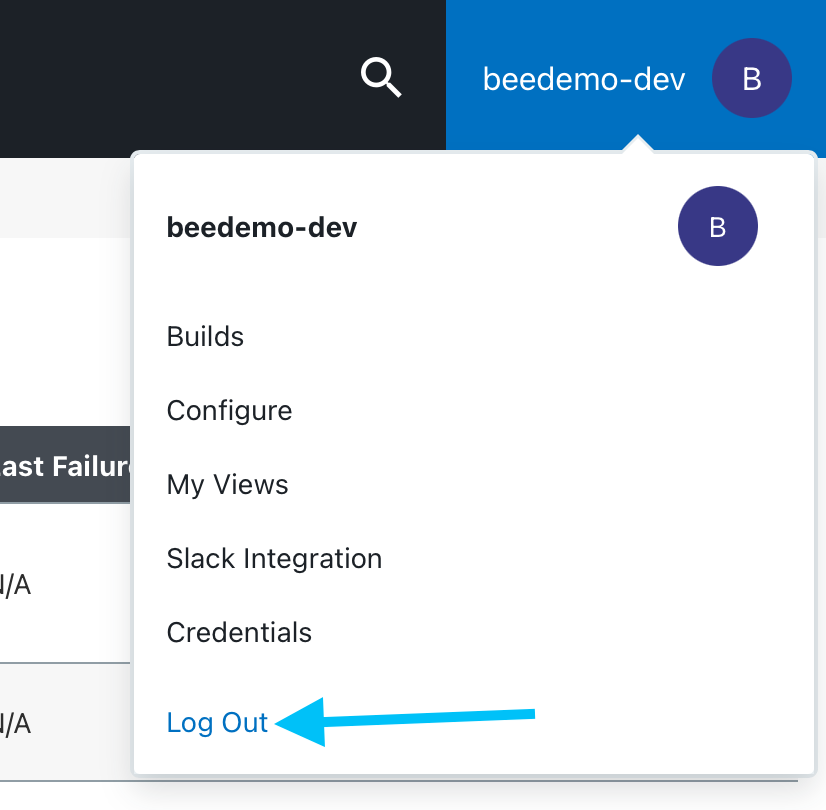Click the first N/A cell under Last Failure
The image size is (826, 810).
click(15, 585)
